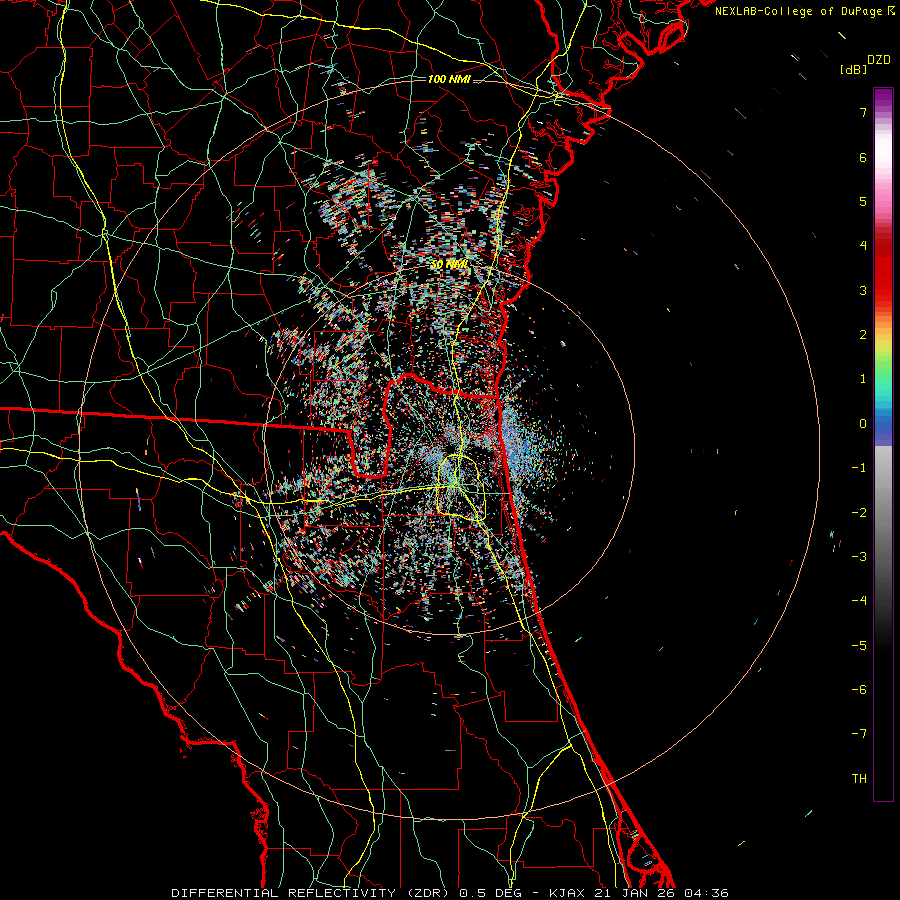Click the positive 3 label on the dB scale
Screen dimensions: 900x900
pos(863,290)
